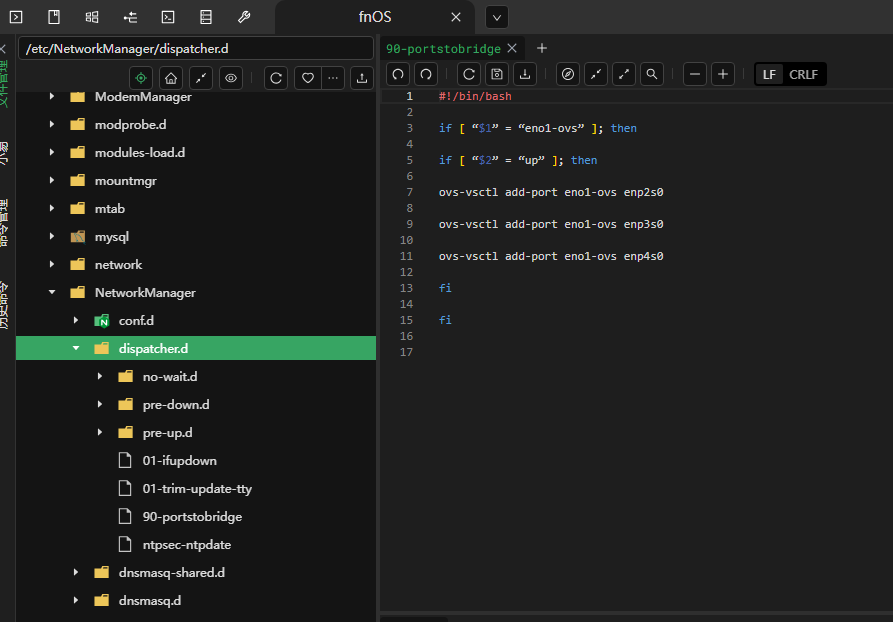Switch to the 90-portstobridge editor tab
This screenshot has width=893, height=622.
443,48
